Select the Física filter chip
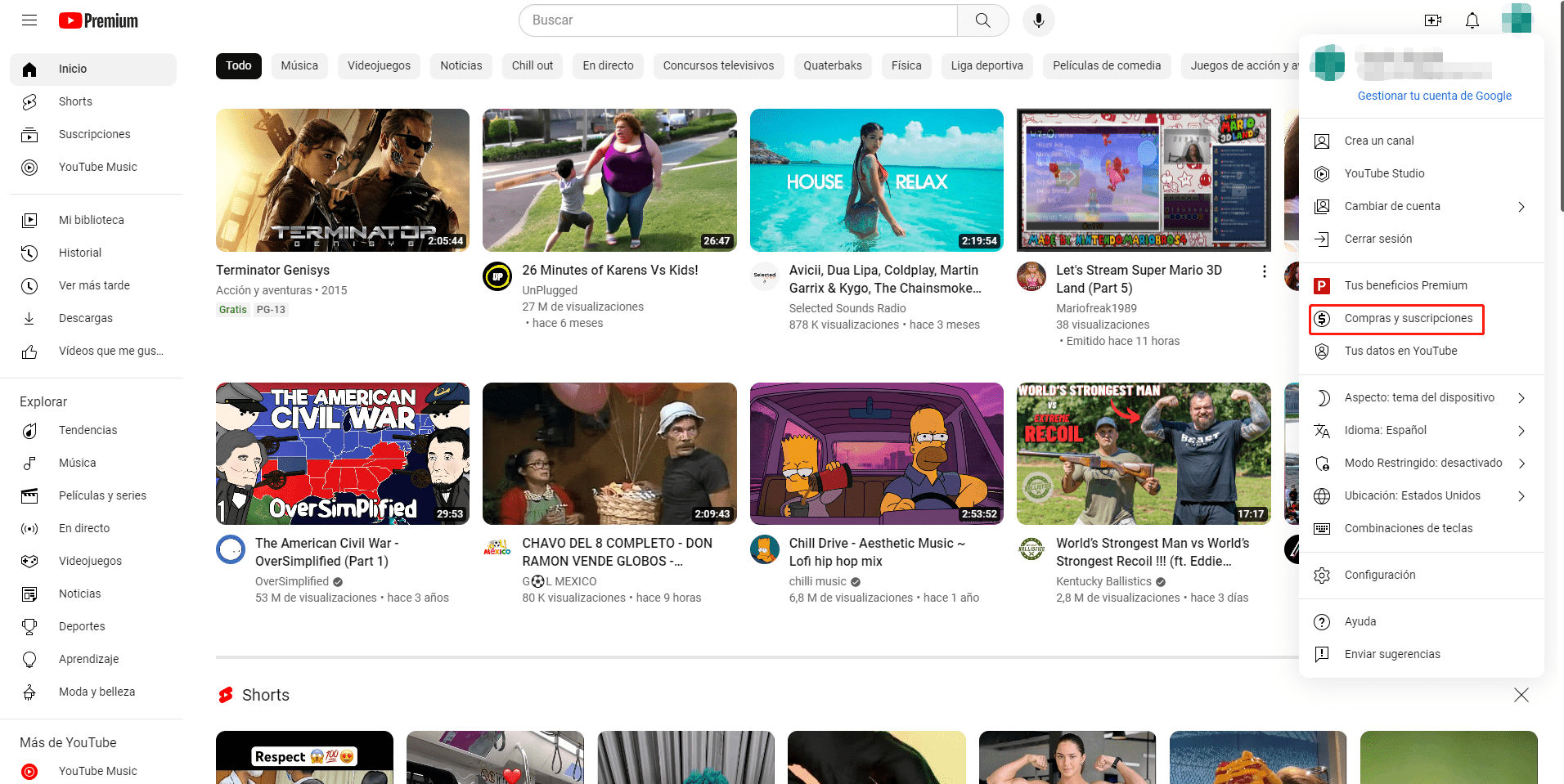Image resolution: width=1564 pixels, height=784 pixels. tap(906, 65)
